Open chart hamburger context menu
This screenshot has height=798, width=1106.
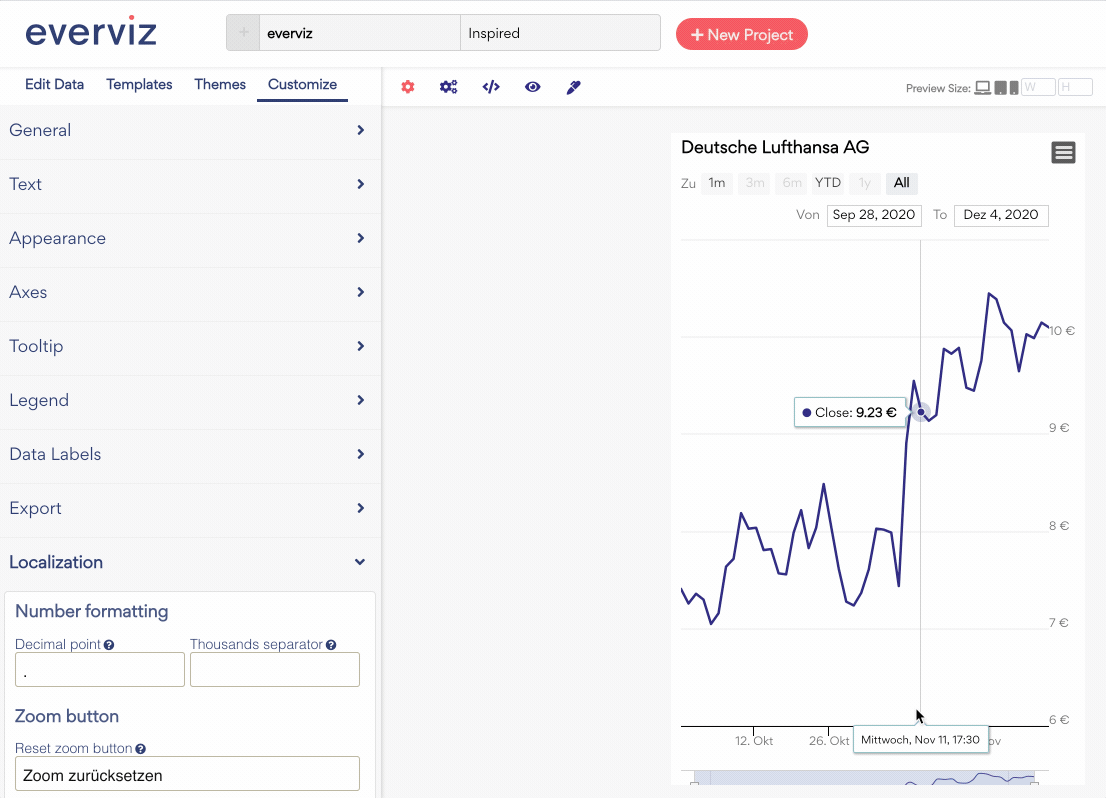click(1063, 152)
